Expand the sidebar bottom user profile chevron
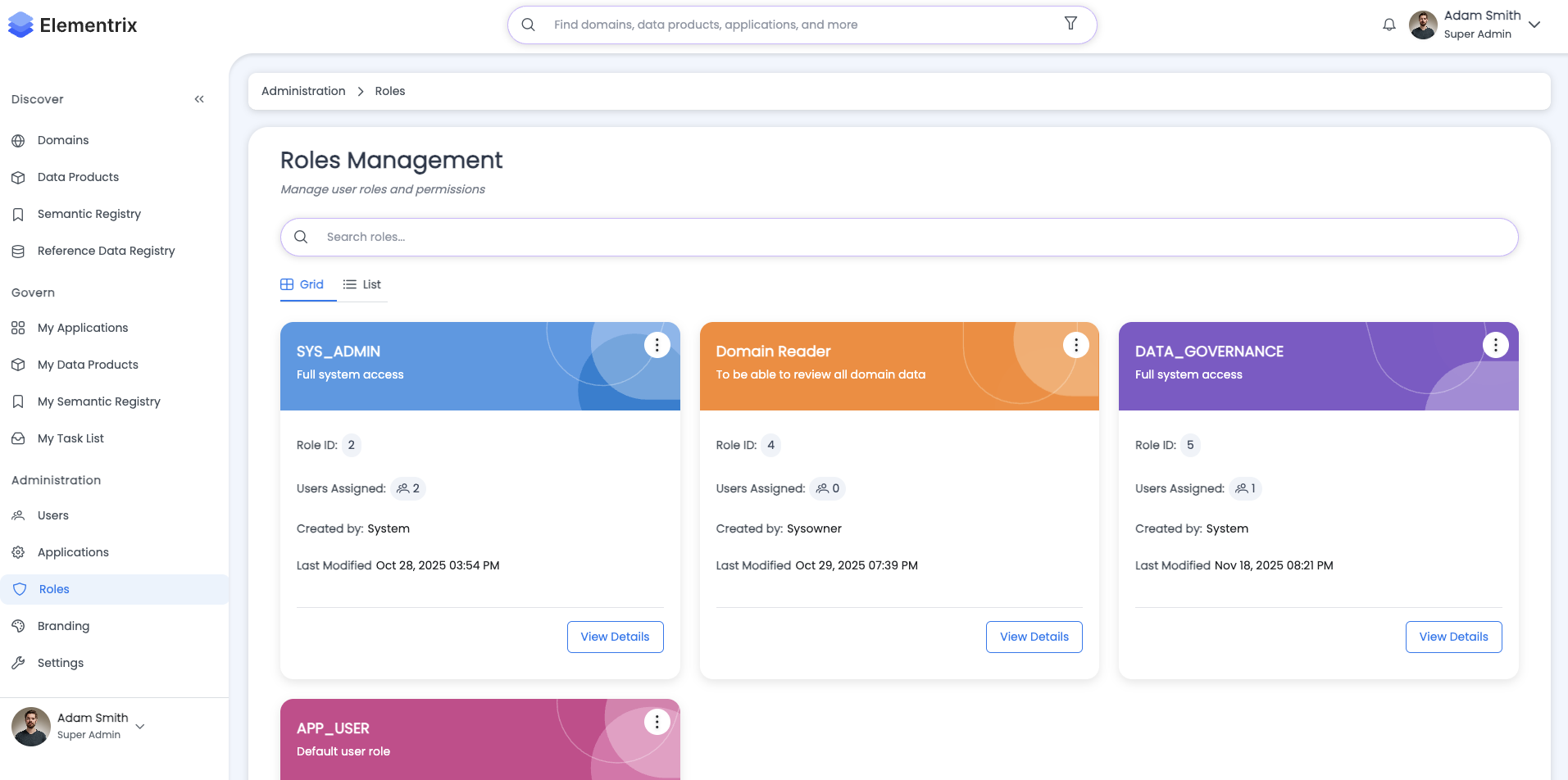 click(140, 726)
